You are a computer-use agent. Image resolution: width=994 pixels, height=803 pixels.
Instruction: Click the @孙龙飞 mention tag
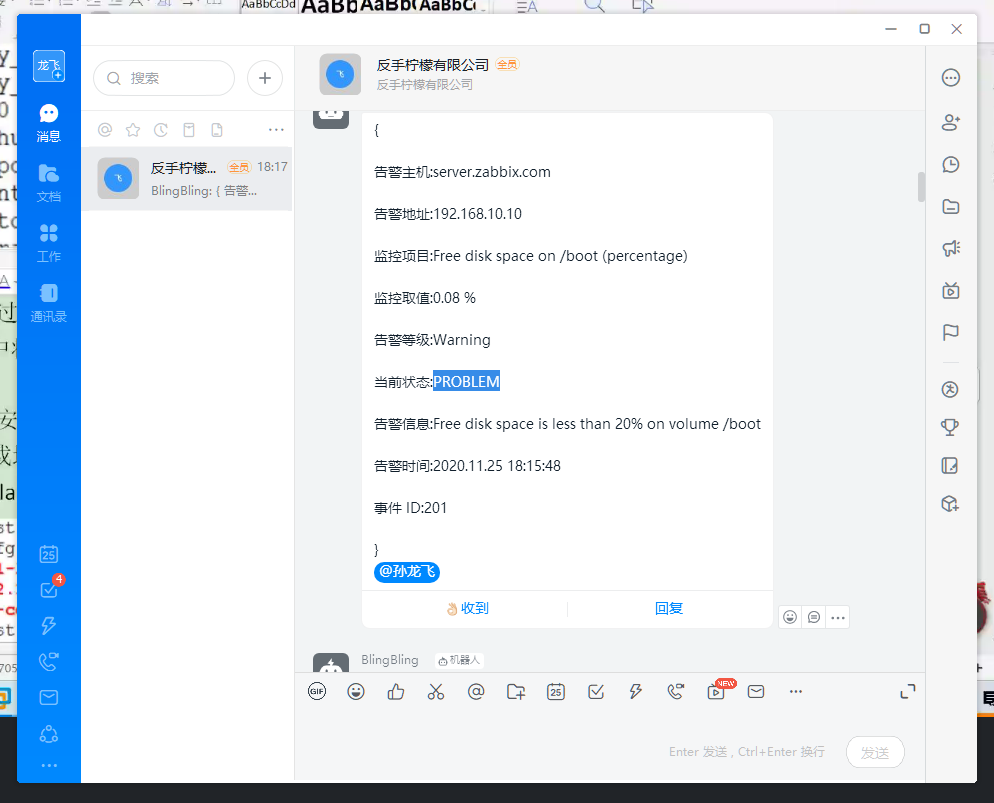tap(407, 572)
